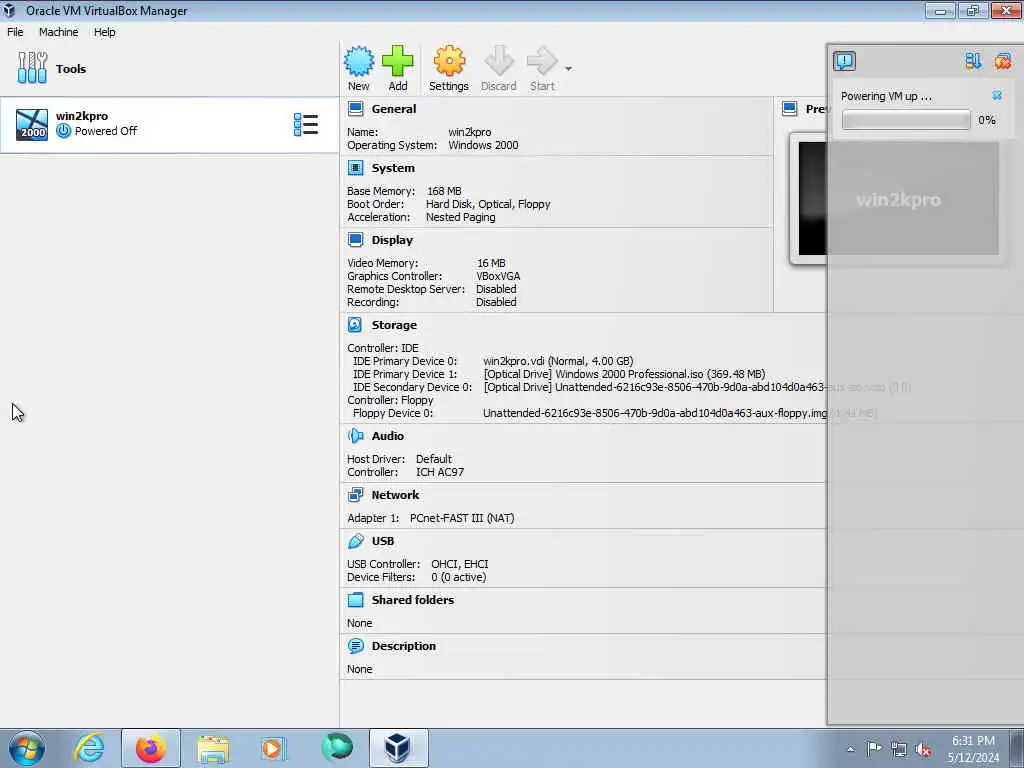Image resolution: width=1024 pixels, height=768 pixels.
Task: Open the Machine menu
Action: (x=58, y=32)
